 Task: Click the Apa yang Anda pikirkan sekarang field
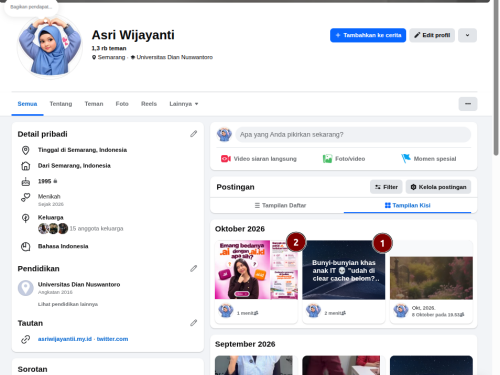[353, 135]
